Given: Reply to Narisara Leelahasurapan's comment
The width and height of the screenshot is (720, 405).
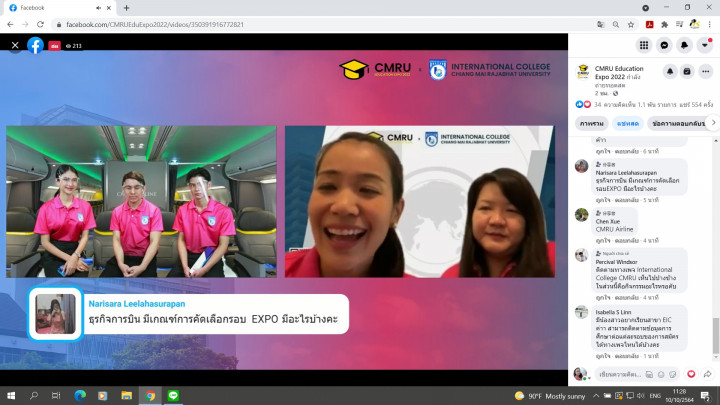Looking at the screenshot, I should (626, 200).
